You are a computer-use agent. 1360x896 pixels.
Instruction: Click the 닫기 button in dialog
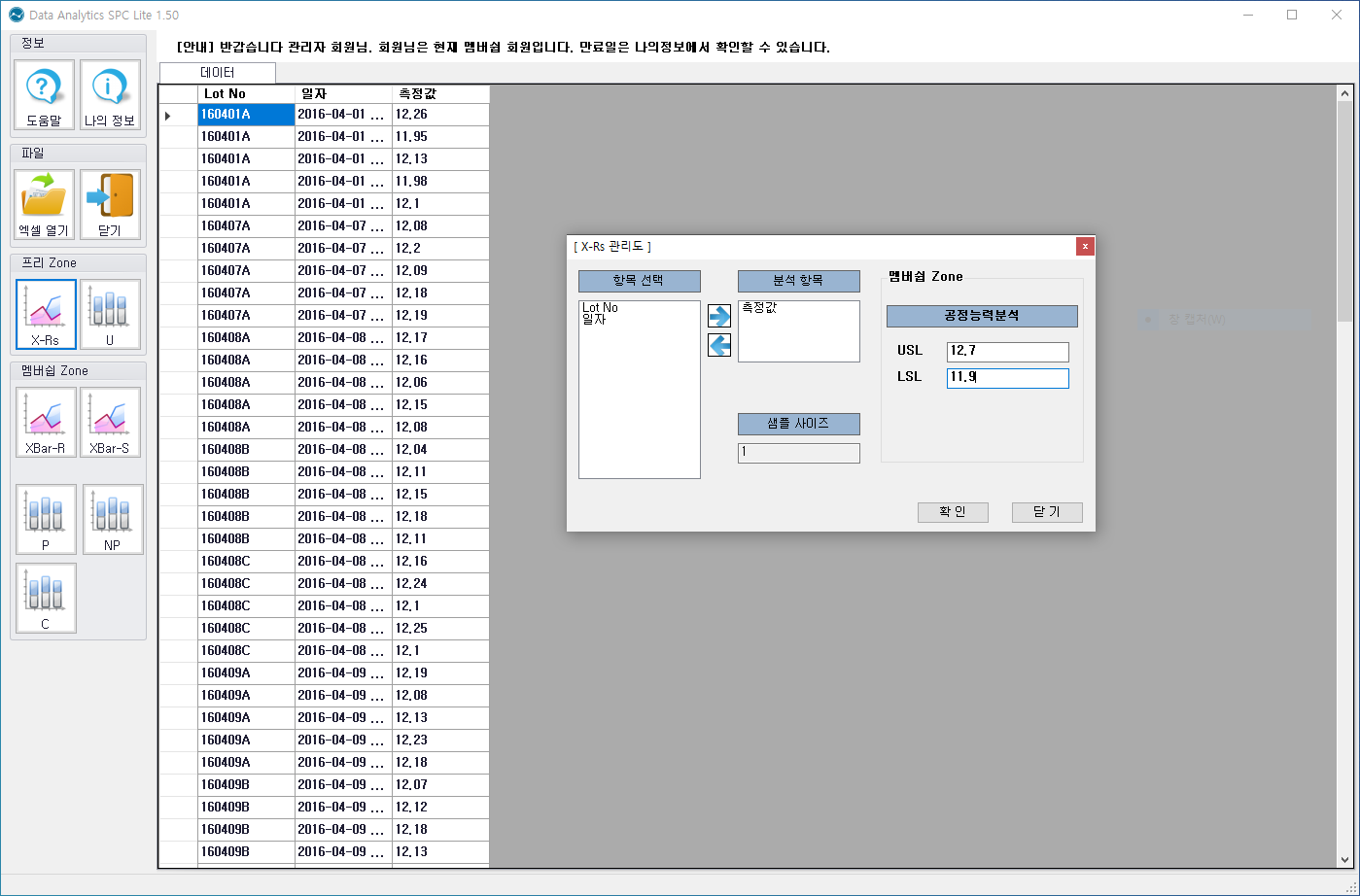(x=1047, y=512)
